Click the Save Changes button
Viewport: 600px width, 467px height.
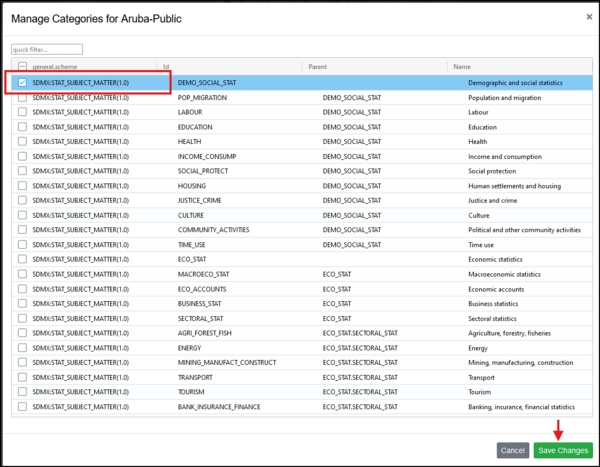(x=562, y=450)
